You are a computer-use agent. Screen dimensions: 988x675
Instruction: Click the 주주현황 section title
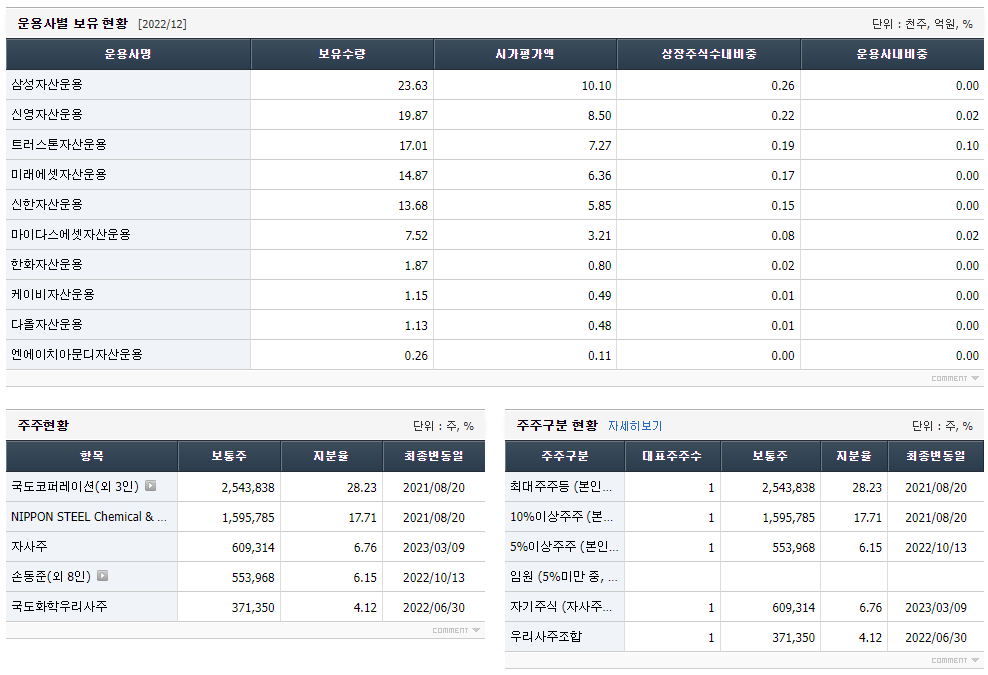43,425
